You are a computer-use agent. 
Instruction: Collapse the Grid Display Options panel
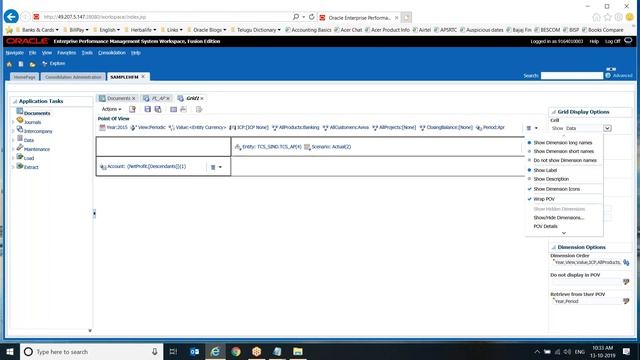pyautogui.click(x=554, y=112)
